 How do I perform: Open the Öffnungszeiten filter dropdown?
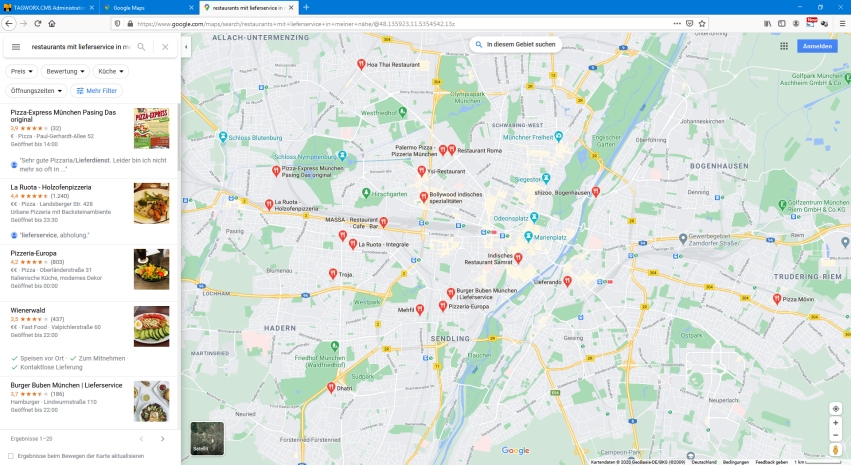[x=36, y=91]
